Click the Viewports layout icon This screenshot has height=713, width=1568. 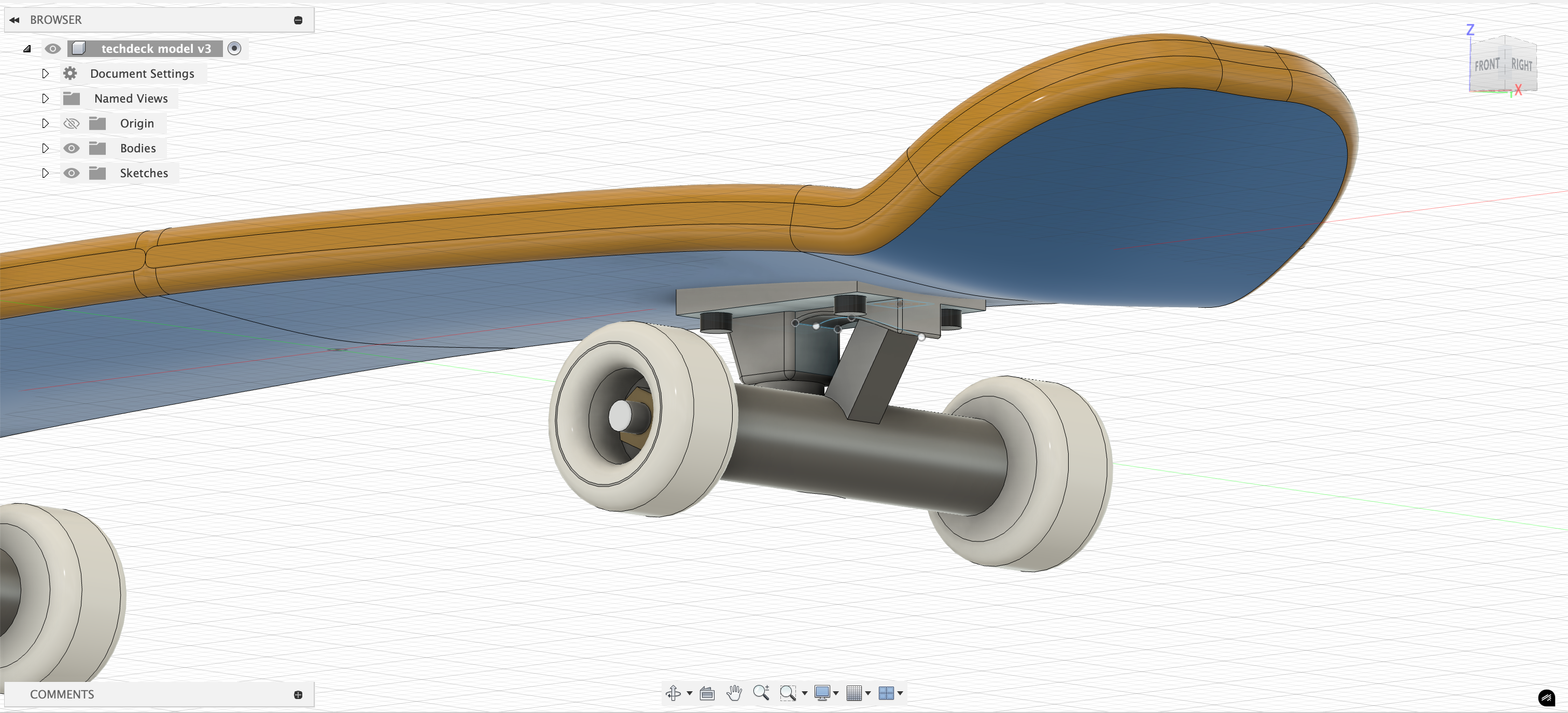[x=886, y=692]
